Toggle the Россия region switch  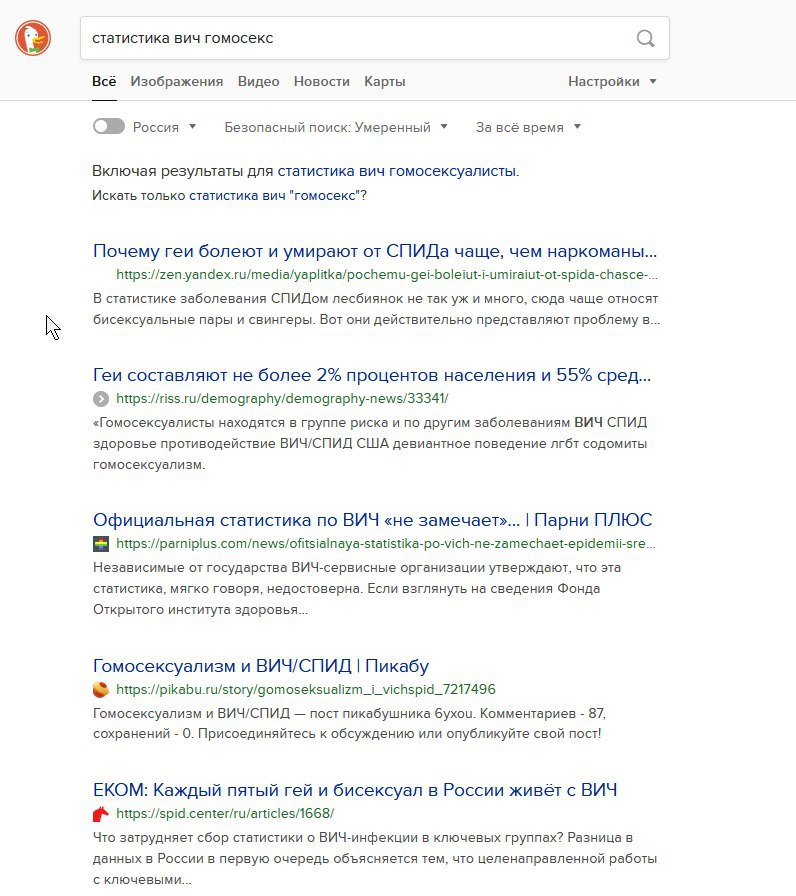(x=109, y=126)
